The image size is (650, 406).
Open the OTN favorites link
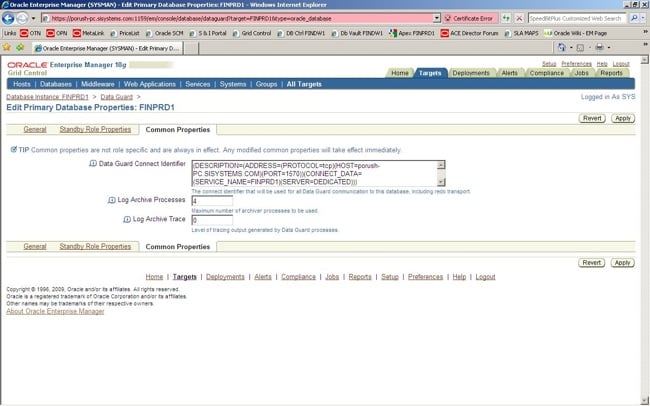click(31, 33)
